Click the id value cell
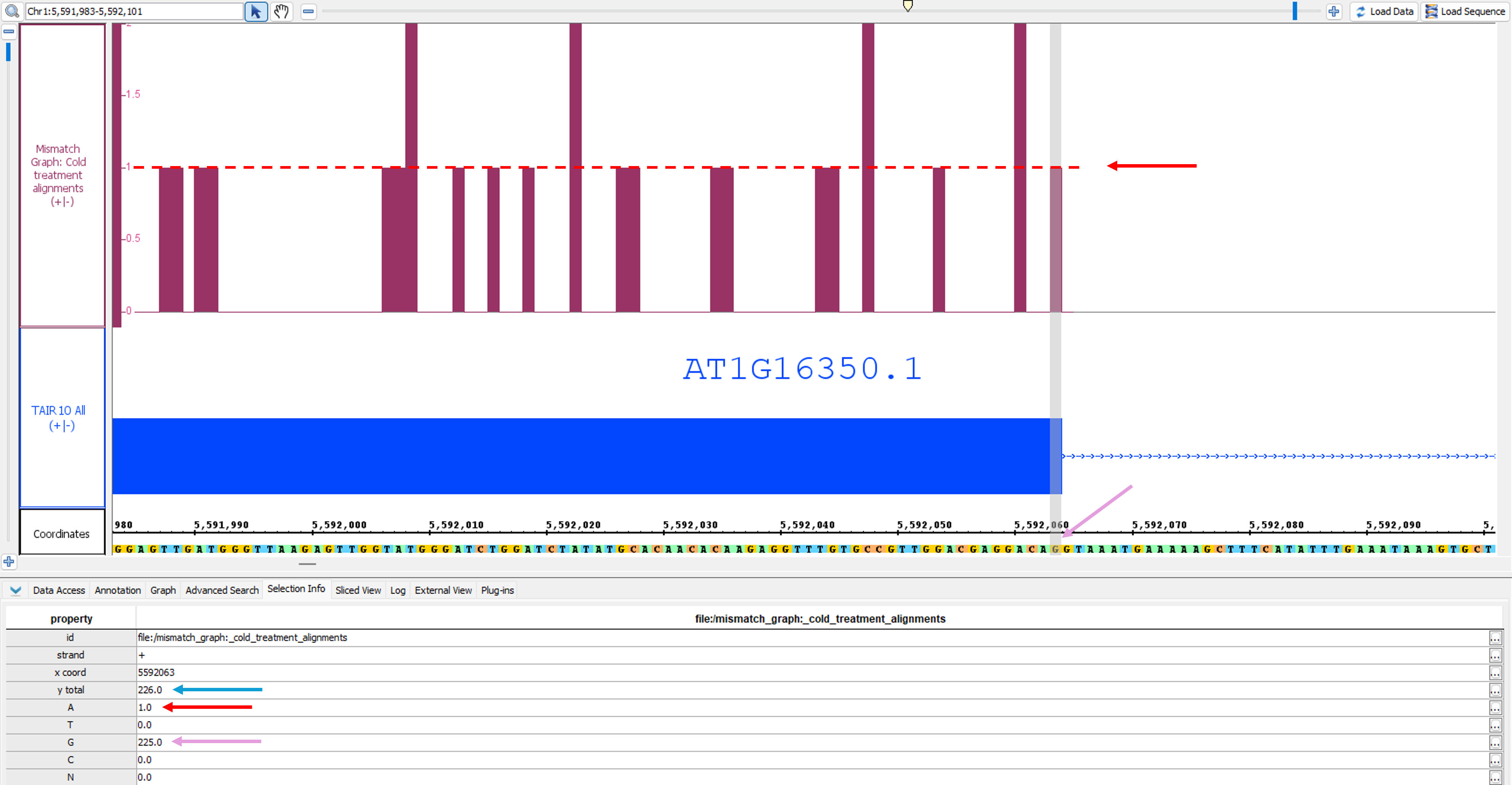Viewport: 1512px width, 785px height. point(812,638)
